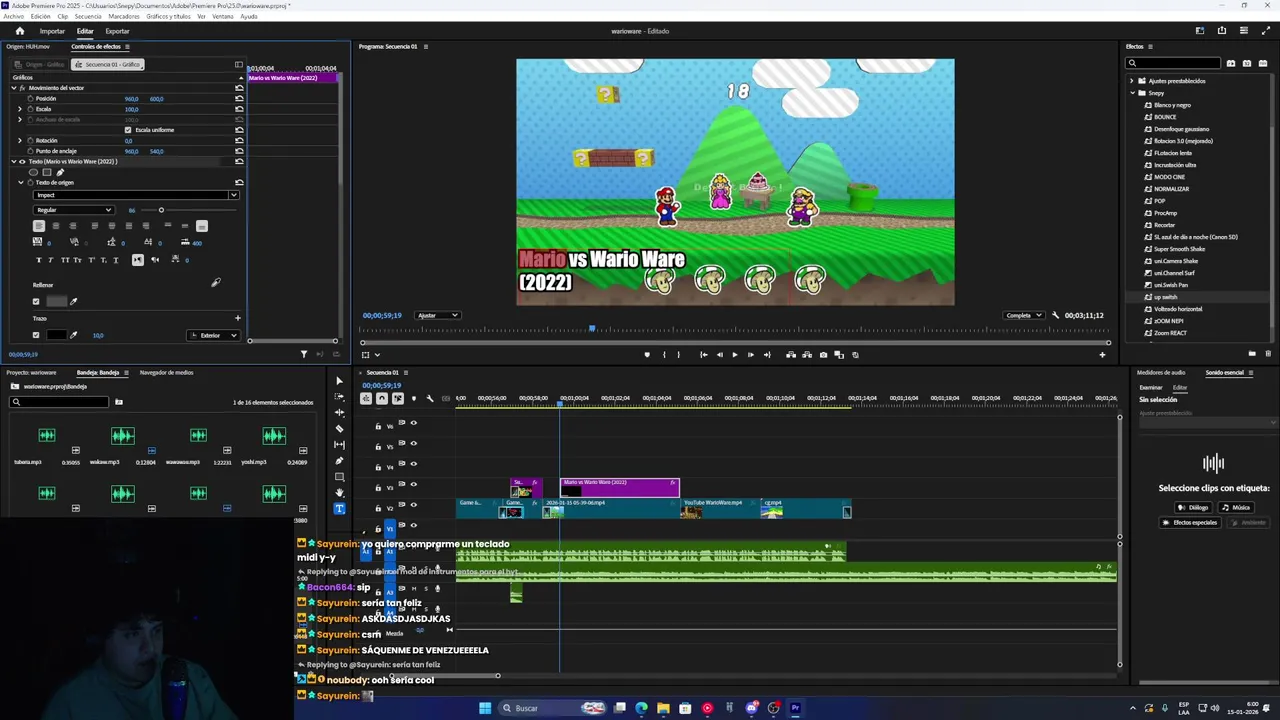Viewport: 1280px width, 720px height.
Task: Select the Type tool
Action: click(x=339, y=509)
